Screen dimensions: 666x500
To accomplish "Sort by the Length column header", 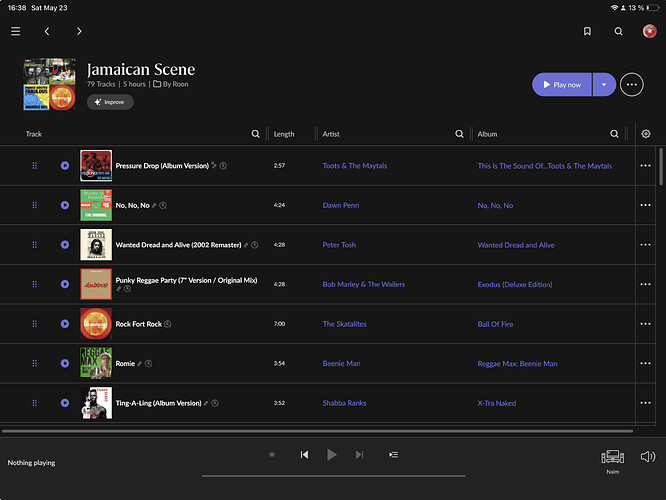I will (284, 134).
